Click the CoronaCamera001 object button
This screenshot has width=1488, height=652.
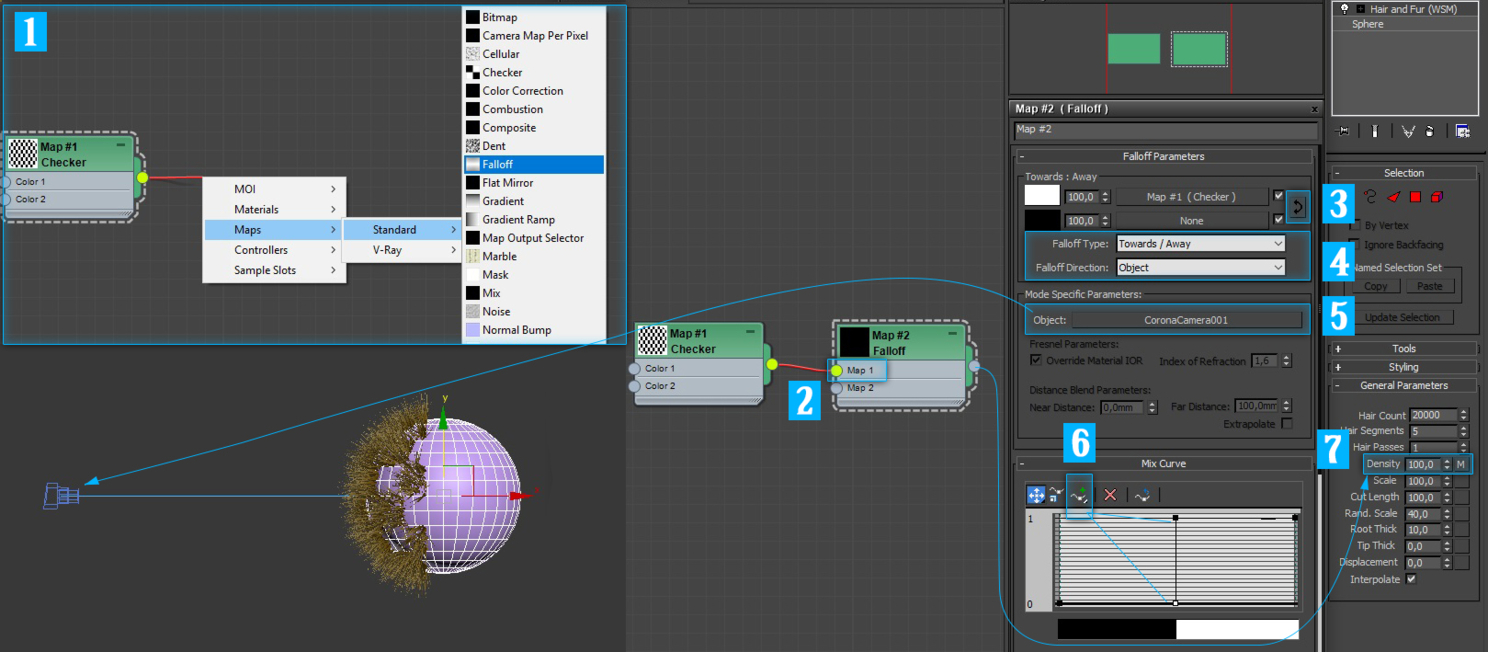coord(1186,320)
